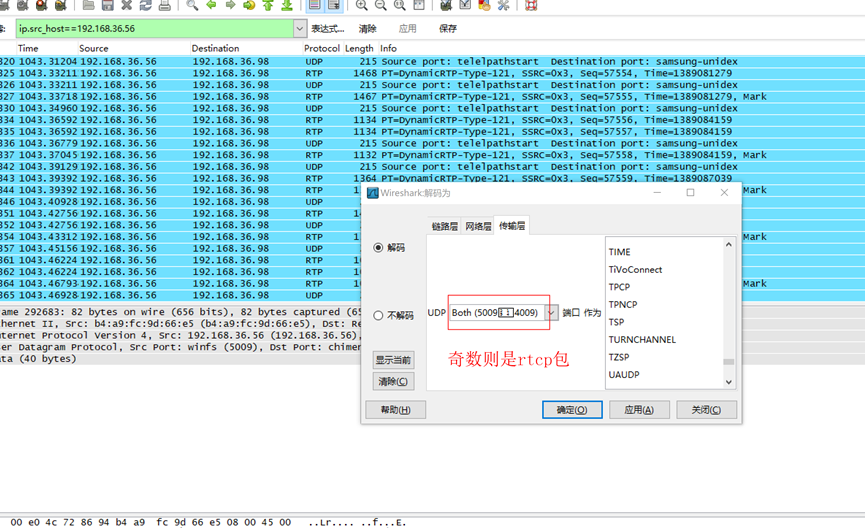Reload the capture file
The width and height of the screenshot is (865, 528).
146,5
